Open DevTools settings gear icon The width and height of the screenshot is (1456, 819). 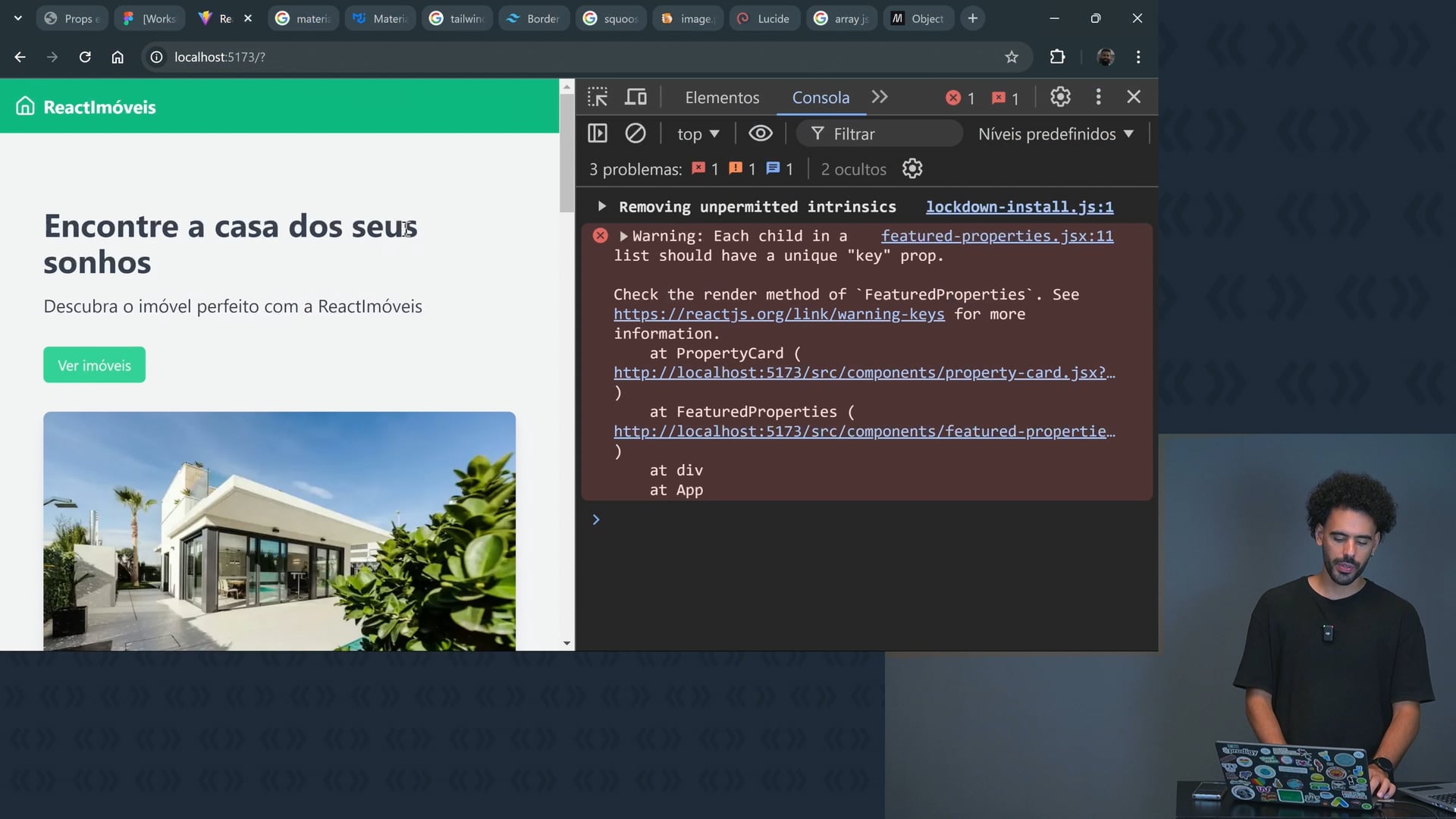coord(1060,97)
